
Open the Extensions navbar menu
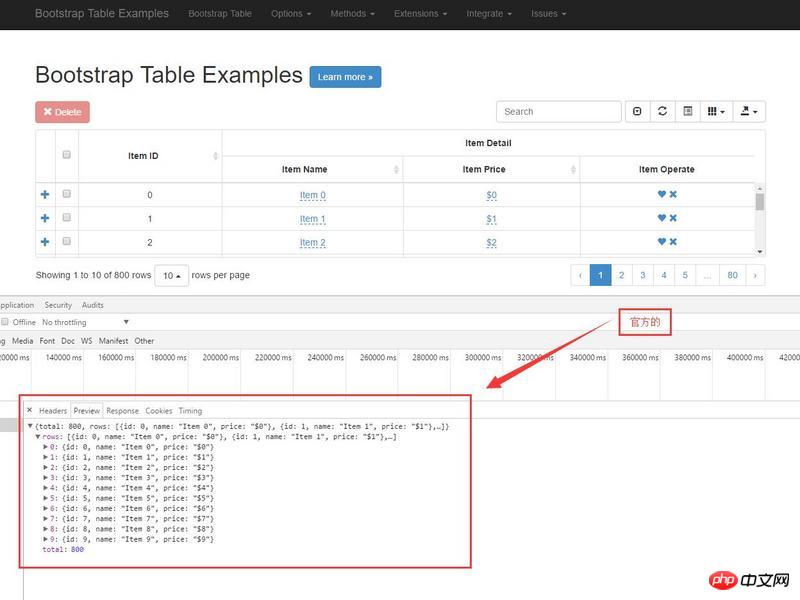click(x=420, y=14)
